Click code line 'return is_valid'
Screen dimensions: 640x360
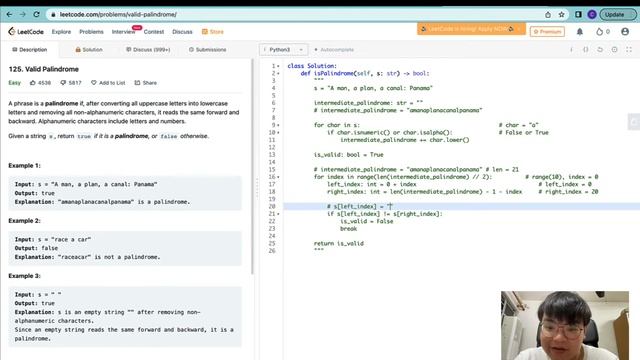tap(338, 244)
